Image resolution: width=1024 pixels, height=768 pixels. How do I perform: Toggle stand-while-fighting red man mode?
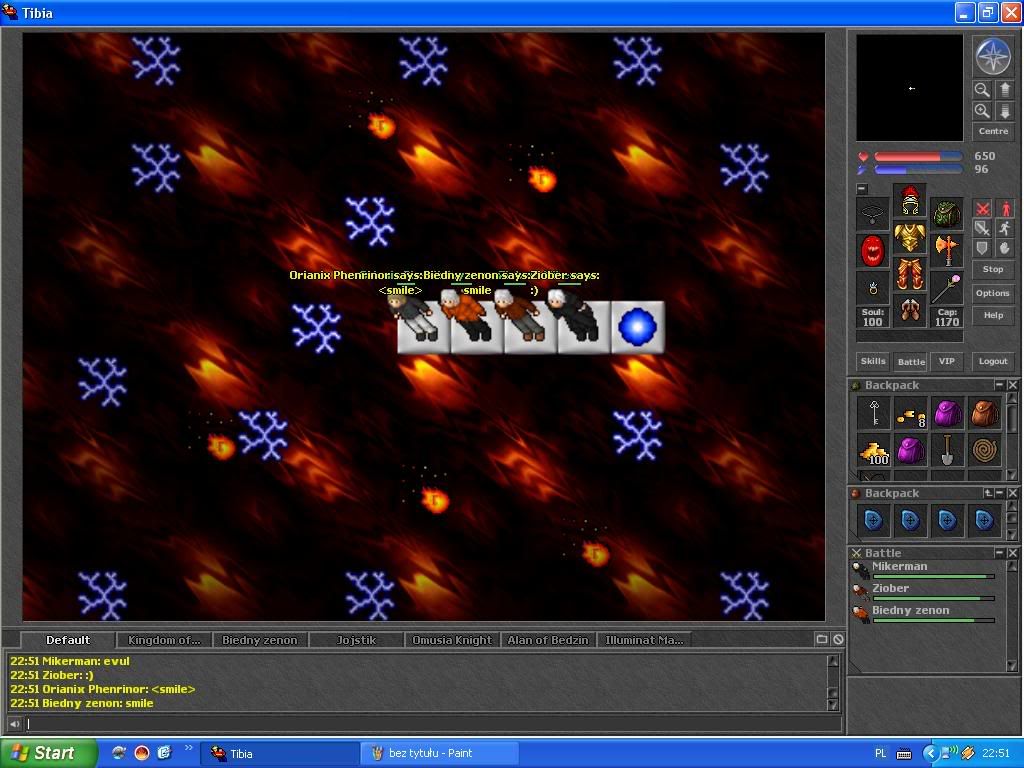point(1004,208)
